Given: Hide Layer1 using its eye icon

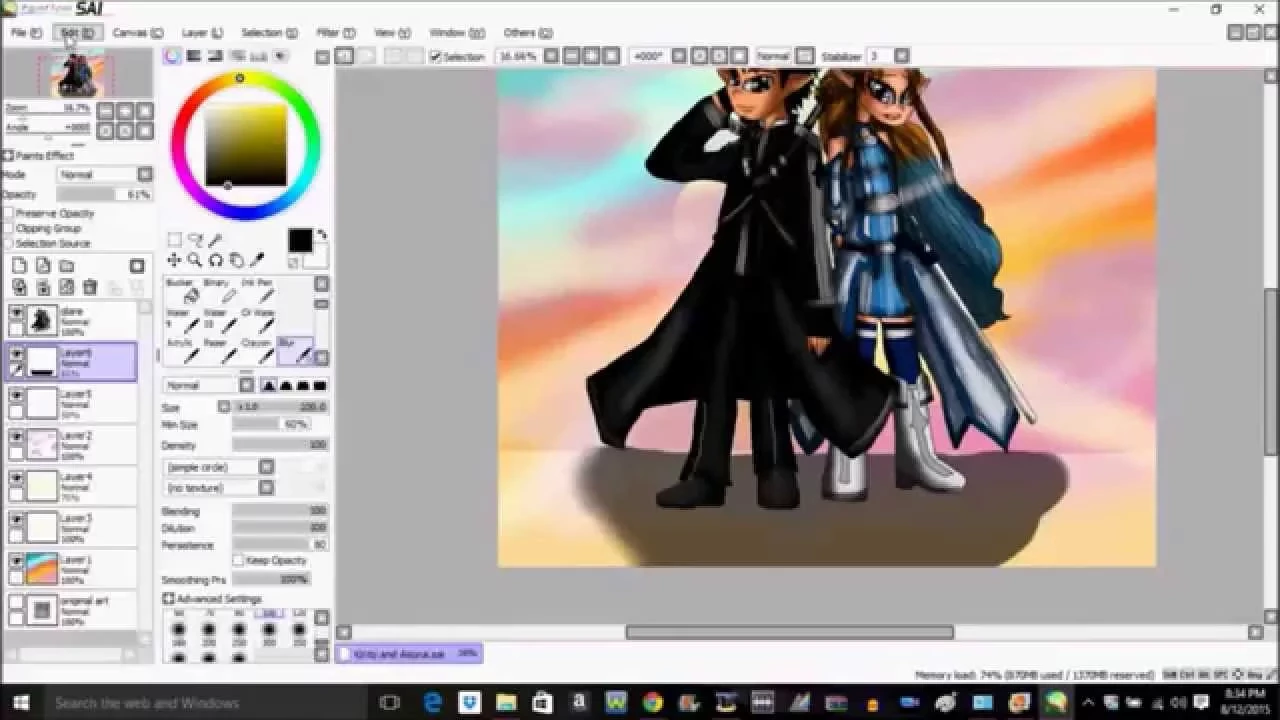Looking at the screenshot, I should point(16,561).
